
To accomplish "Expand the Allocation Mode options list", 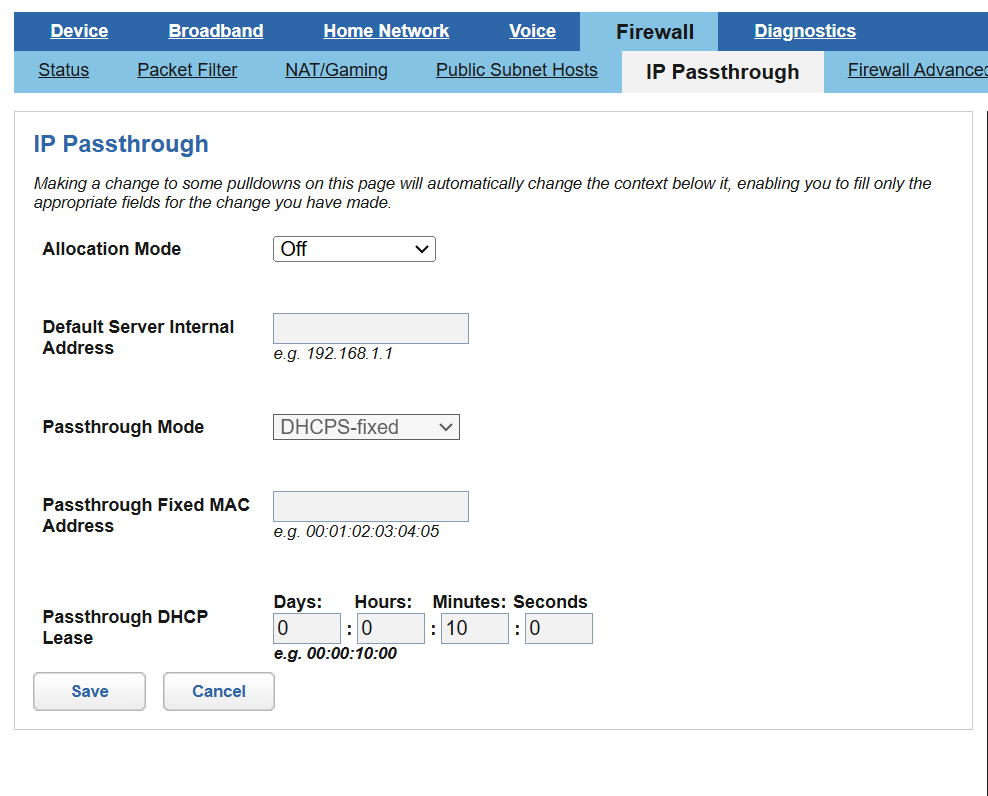I will coord(354,249).
